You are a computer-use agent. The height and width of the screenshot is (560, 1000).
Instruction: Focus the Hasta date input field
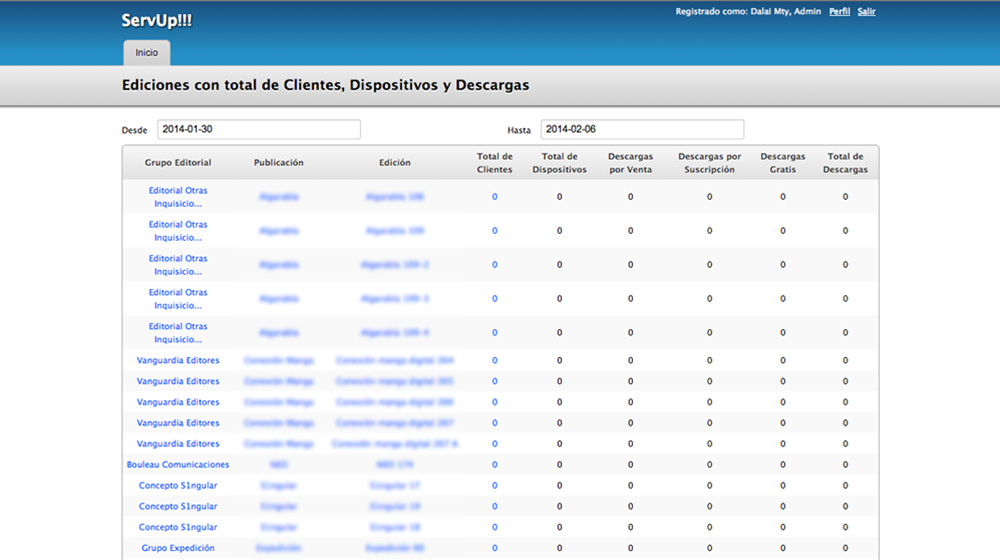click(x=641, y=130)
